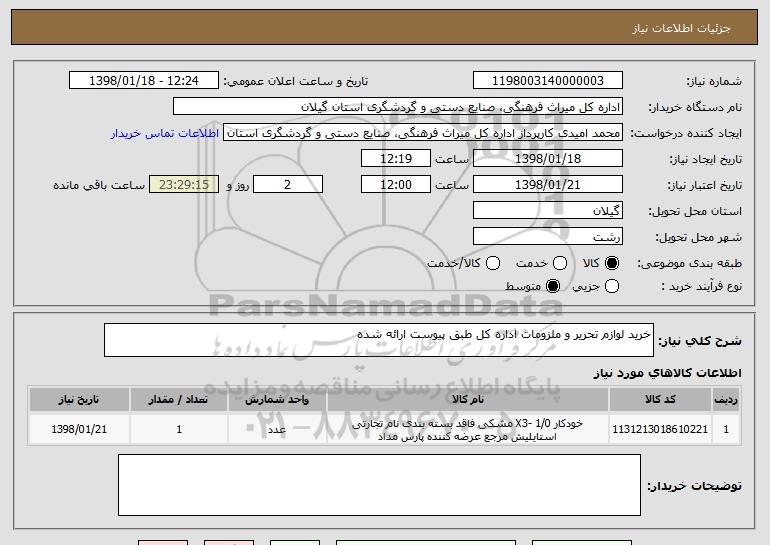
Task: Click the واحد شمارش column header
Action: click(x=277, y=400)
